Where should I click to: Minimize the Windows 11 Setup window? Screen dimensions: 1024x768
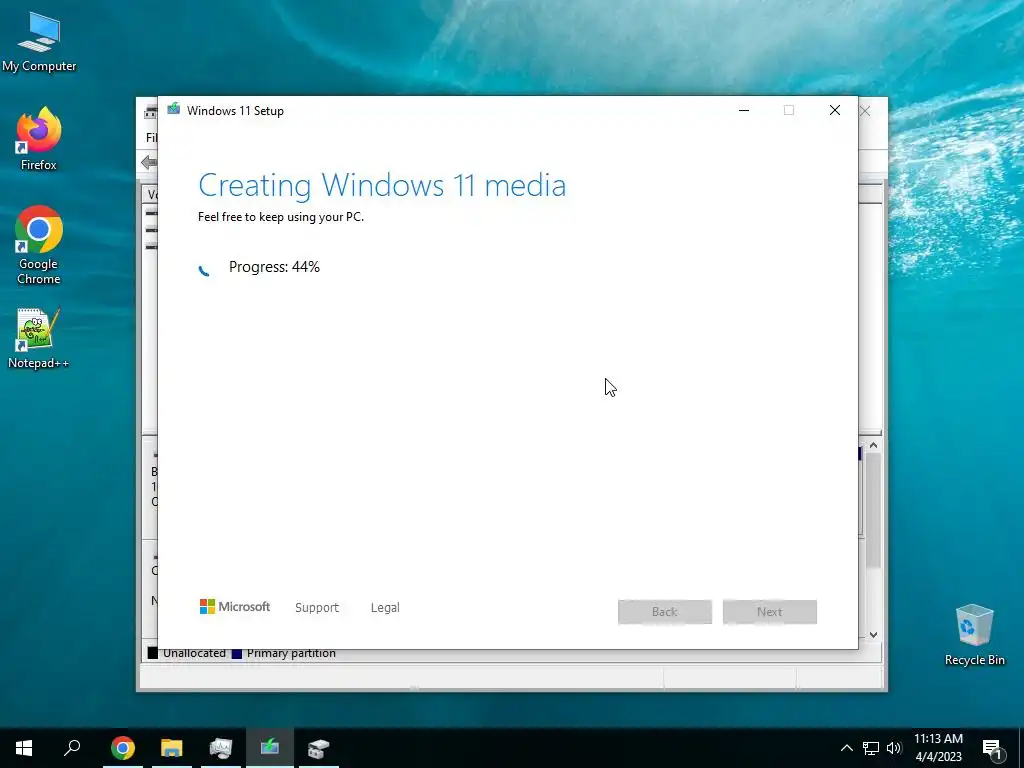coord(743,110)
